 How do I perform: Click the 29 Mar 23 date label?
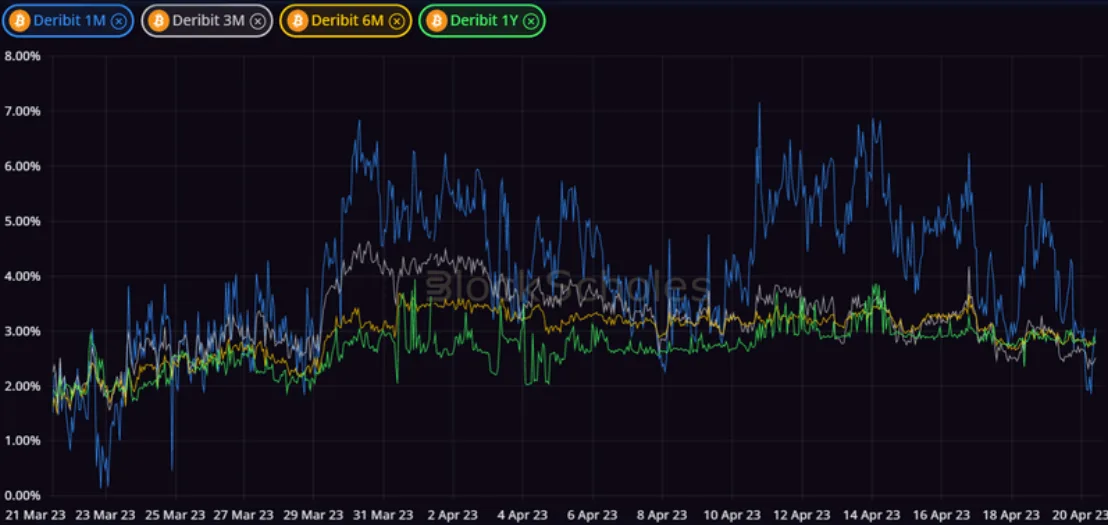pos(314,514)
